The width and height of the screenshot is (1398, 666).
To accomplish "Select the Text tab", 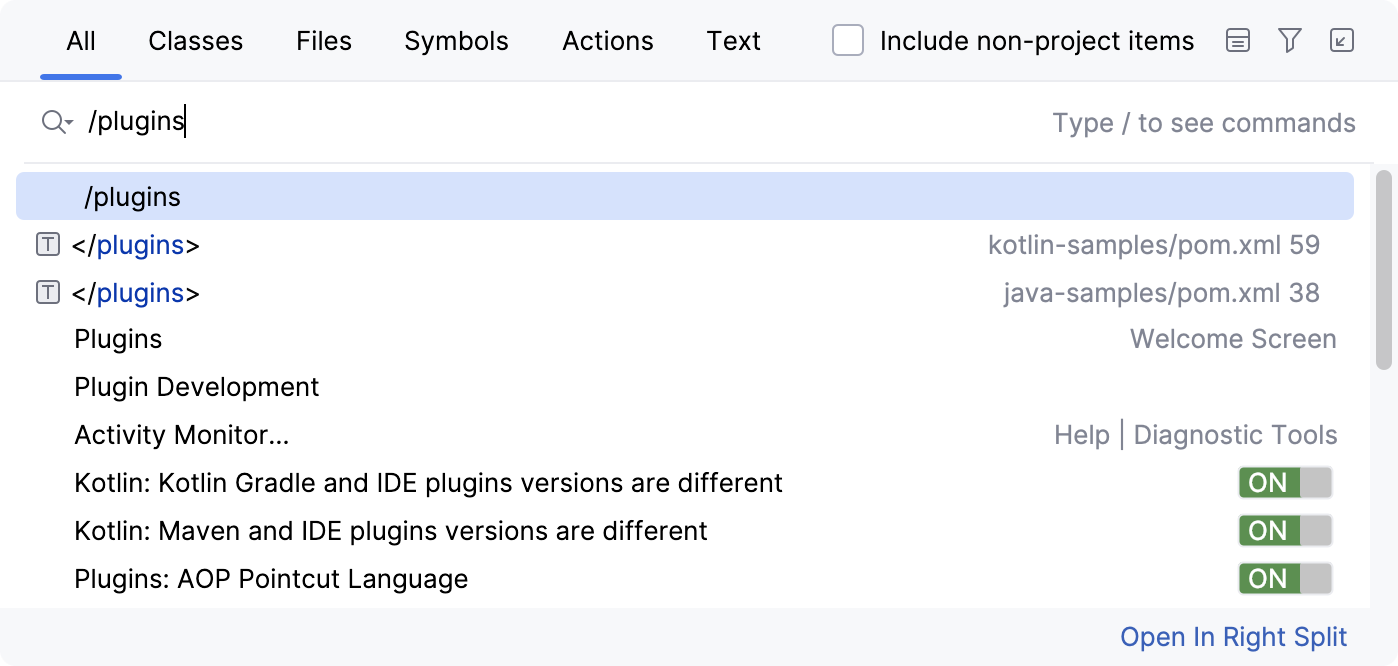I will click(x=733, y=41).
